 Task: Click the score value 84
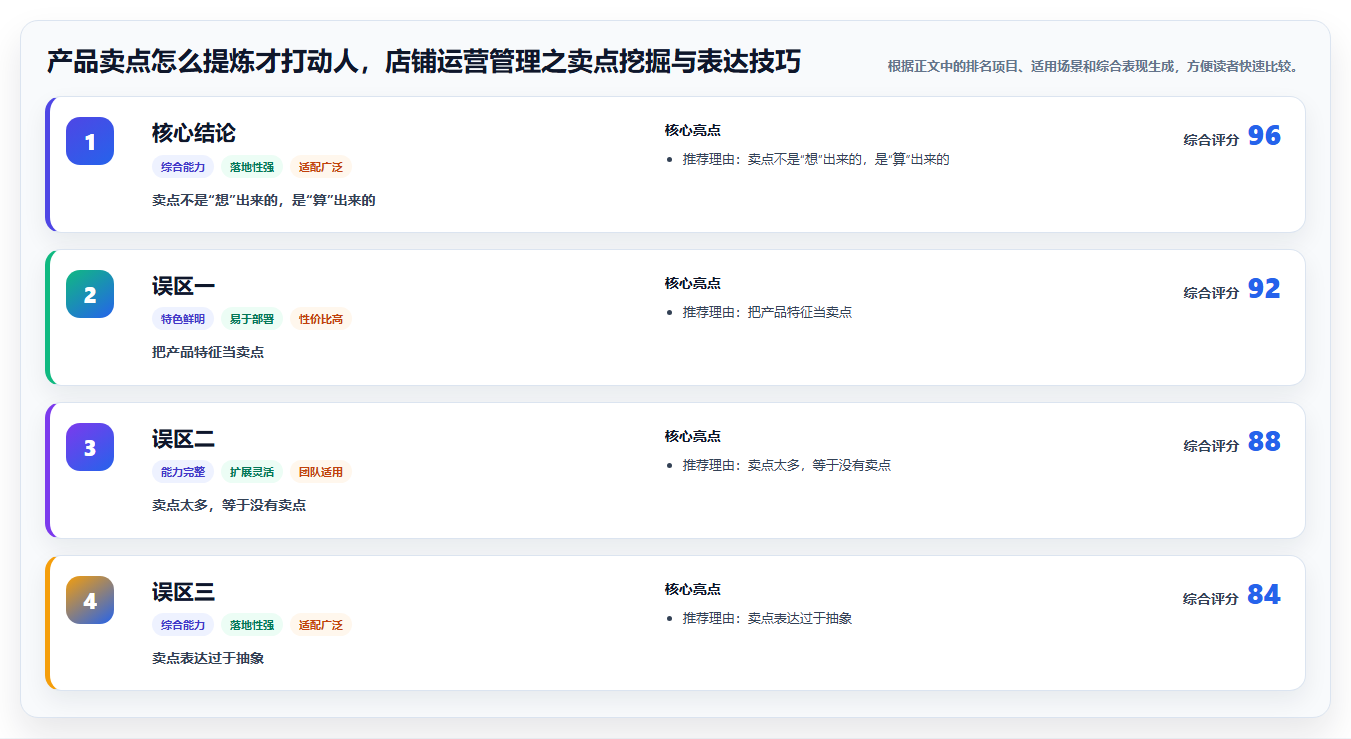(x=1264, y=595)
